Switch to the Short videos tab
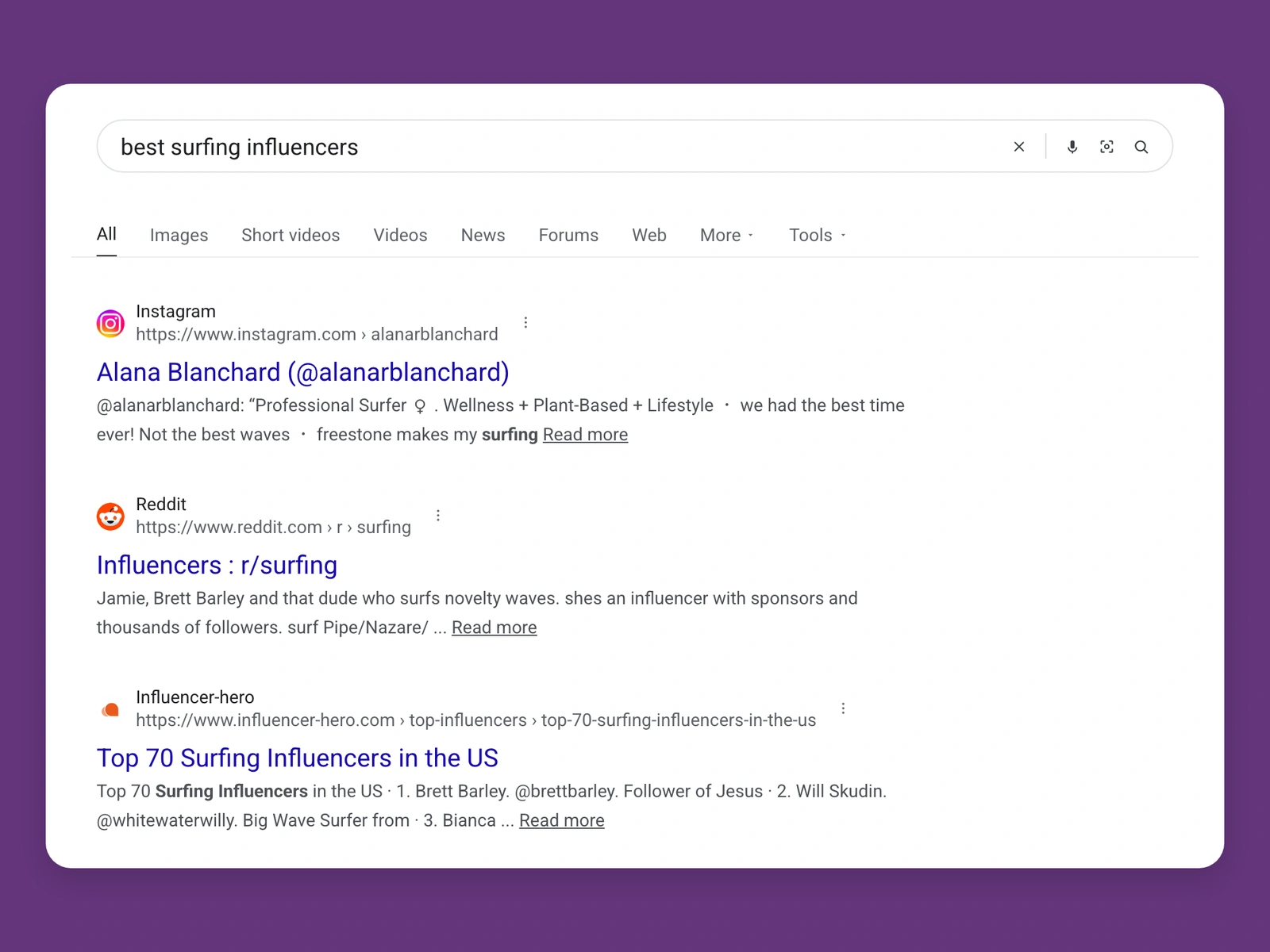The image size is (1270, 952). pyautogui.click(x=291, y=235)
